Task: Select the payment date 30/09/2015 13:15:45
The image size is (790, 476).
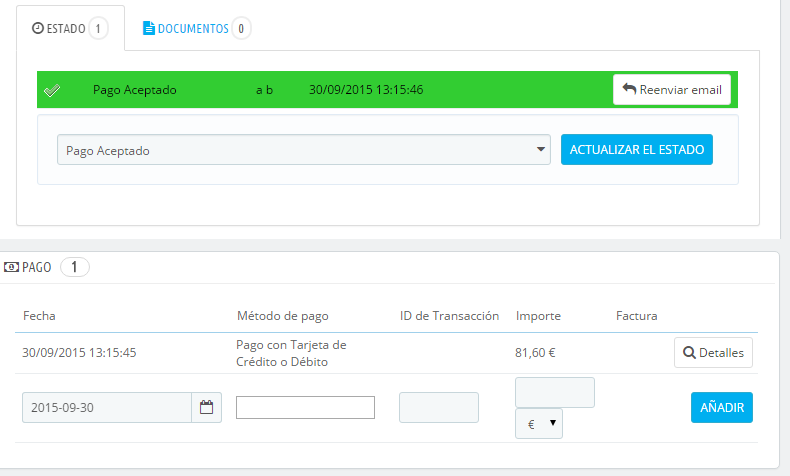Action: point(79,353)
